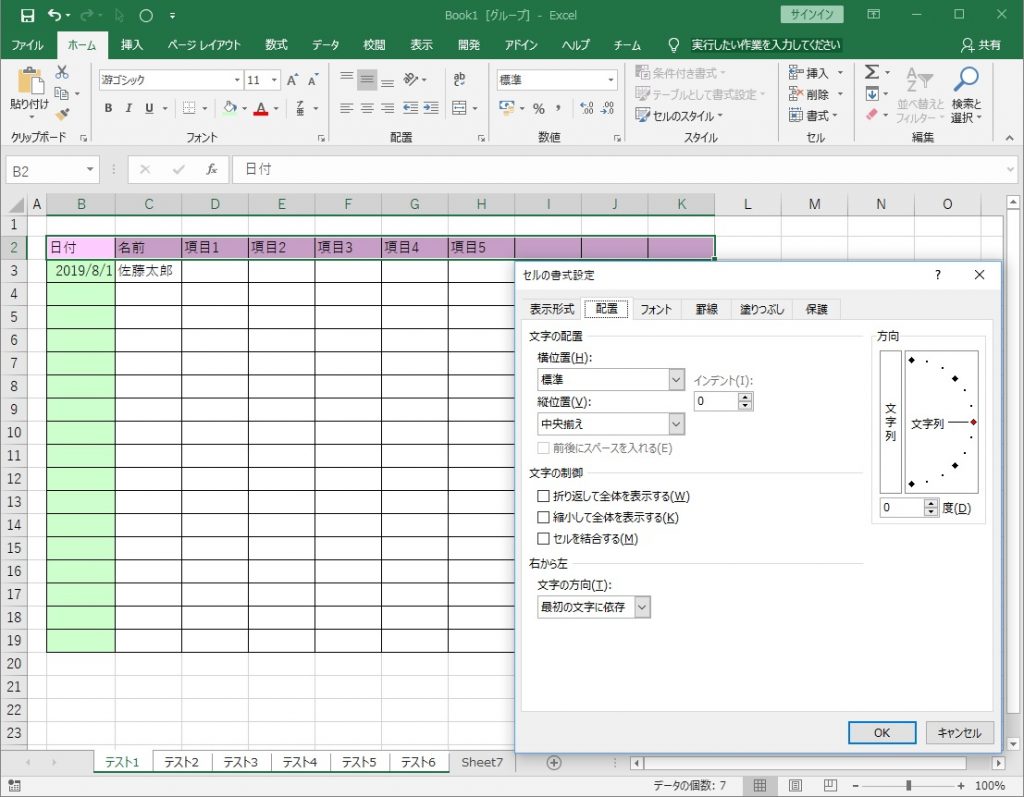Click the Increase Indent icon

click(x=431, y=108)
